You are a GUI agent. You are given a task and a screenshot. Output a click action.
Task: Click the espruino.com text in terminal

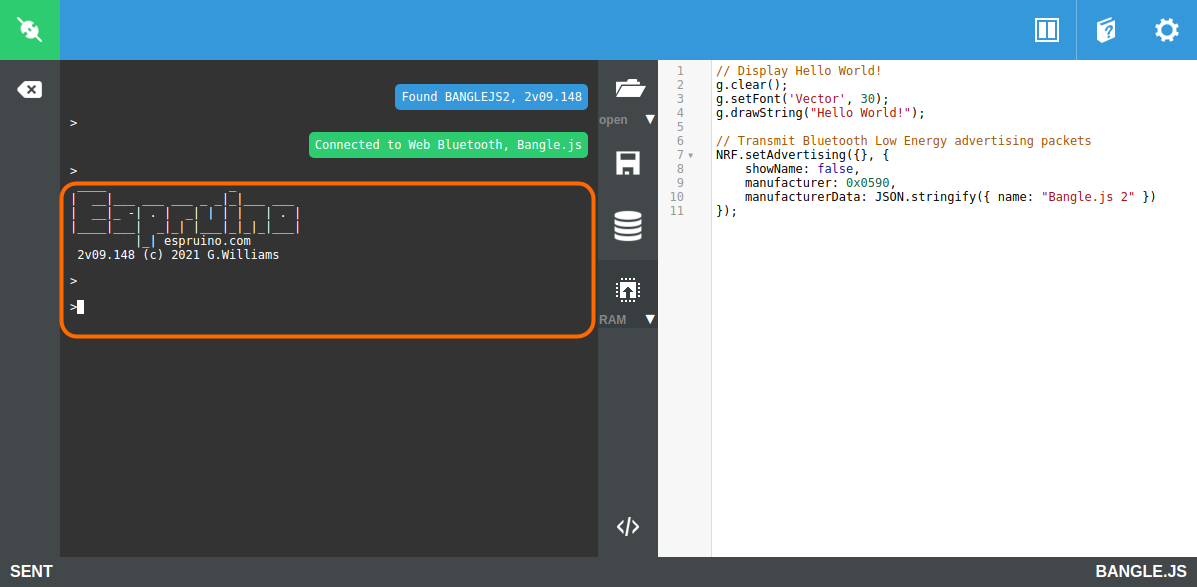(x=208, y=241)
